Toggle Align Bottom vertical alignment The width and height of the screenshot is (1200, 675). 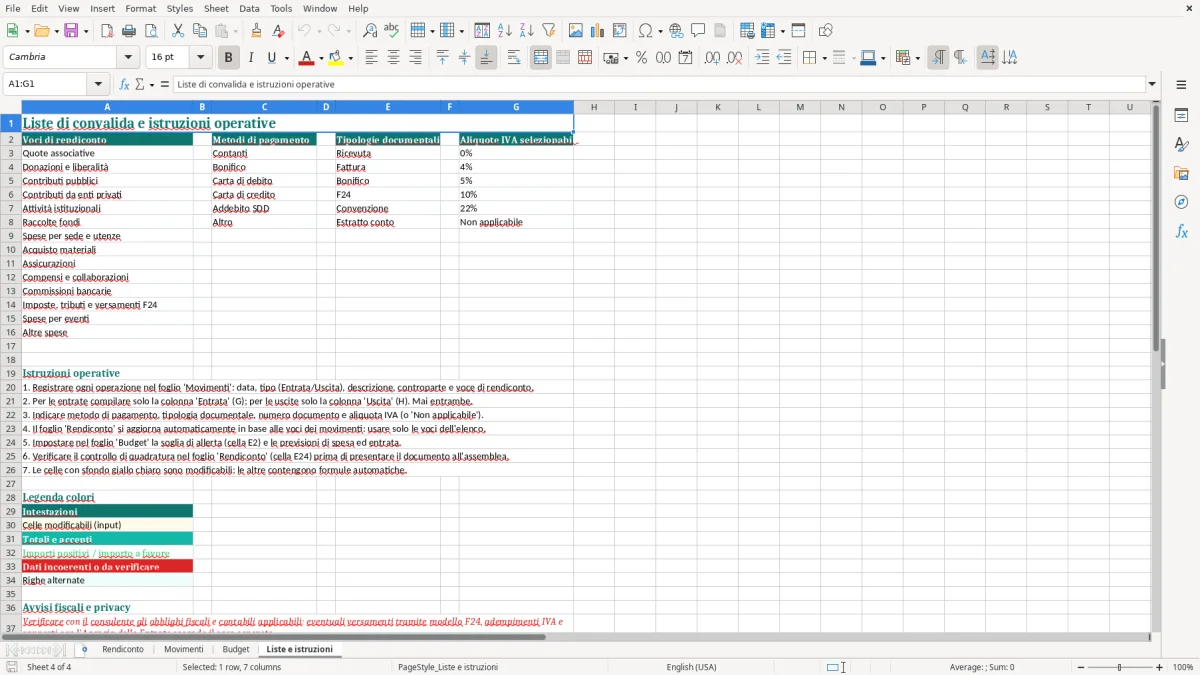click(486, 58)
